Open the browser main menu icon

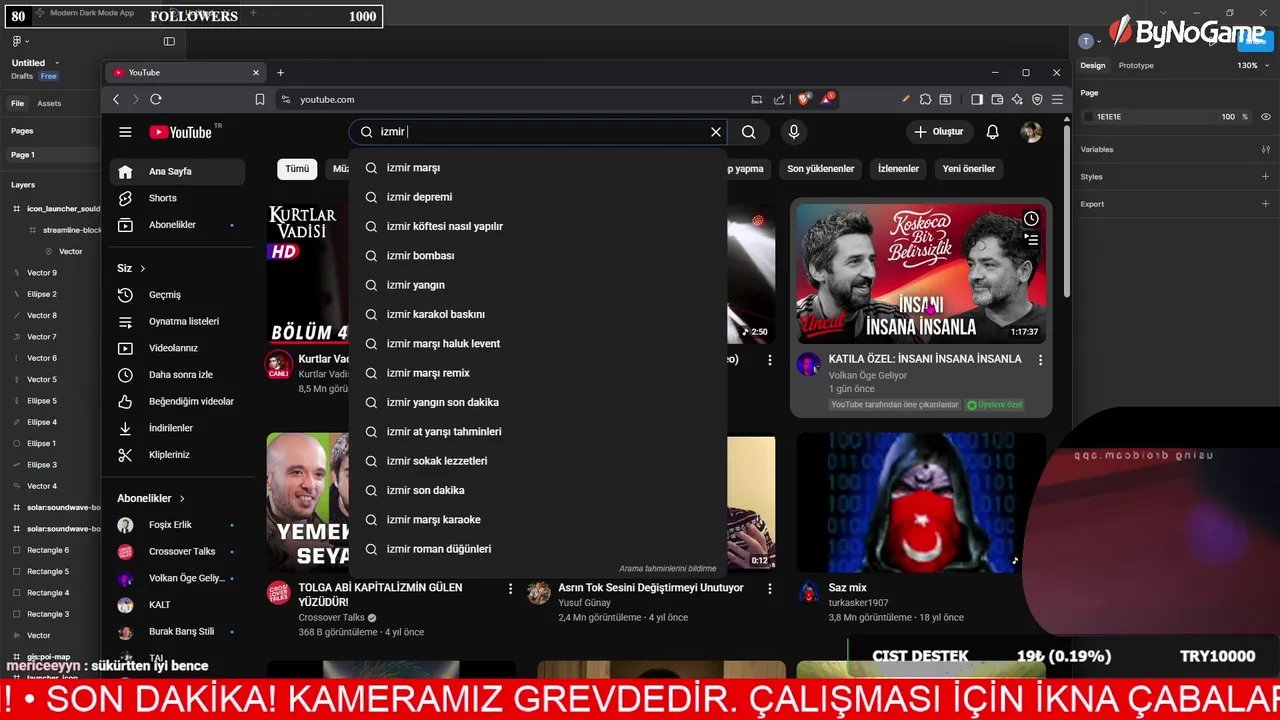1057,99
